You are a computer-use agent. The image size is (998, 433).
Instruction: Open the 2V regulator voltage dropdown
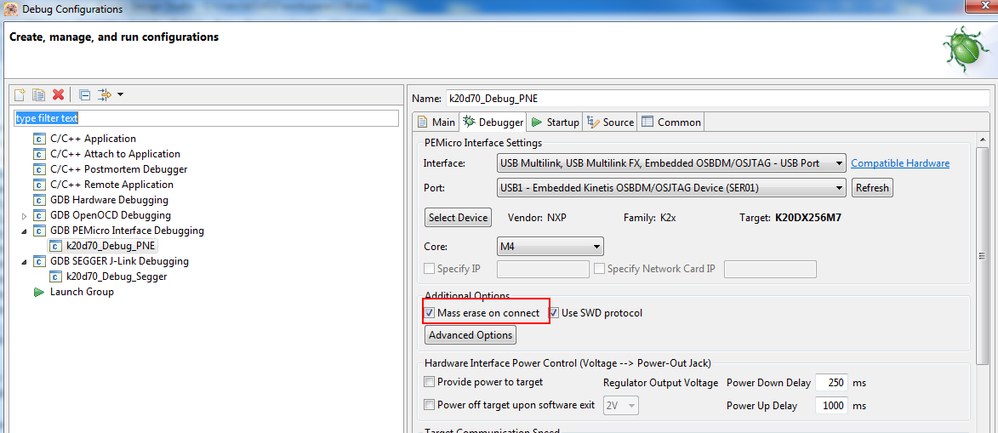click(x=621, y=405)
